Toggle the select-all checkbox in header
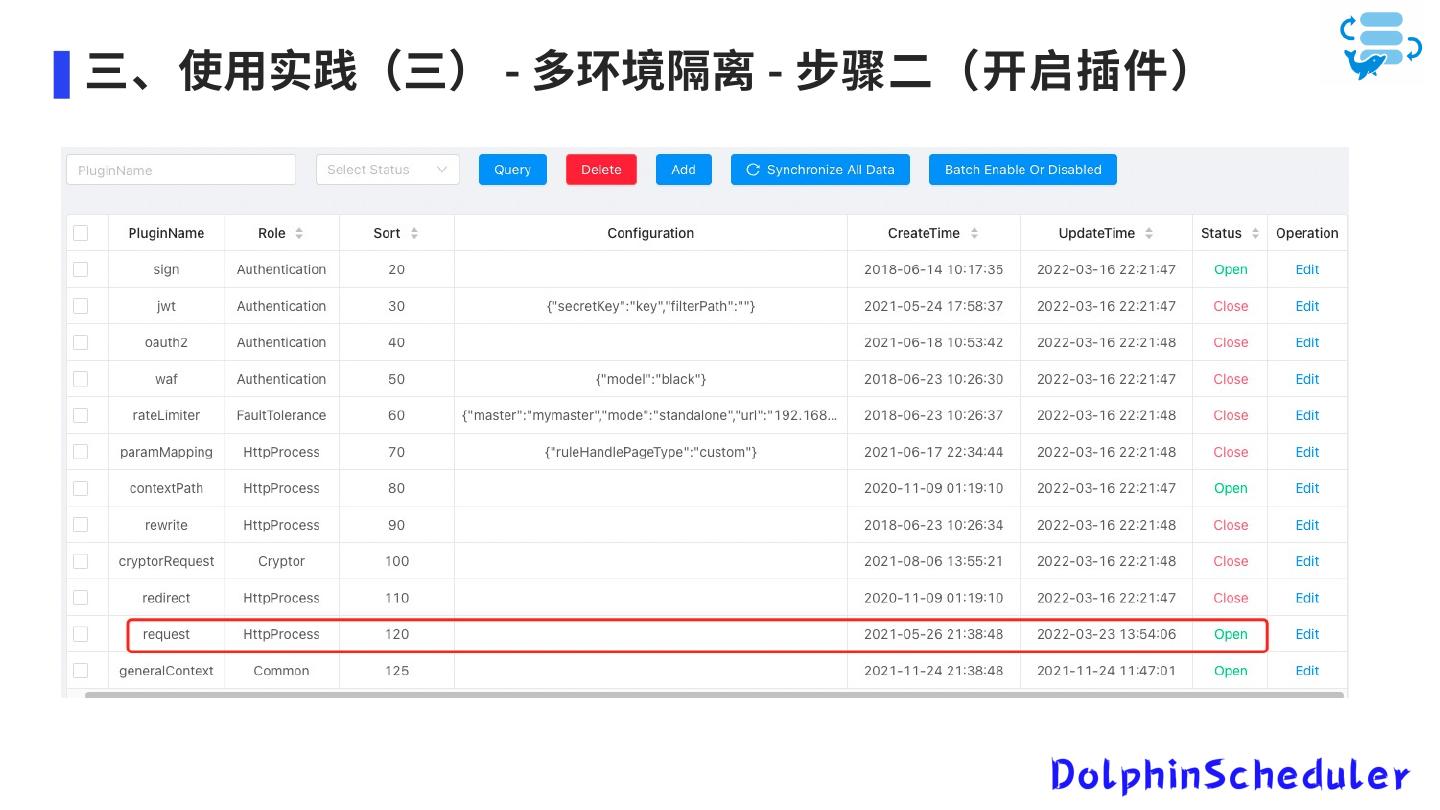The height and width of the screenshot is (810, 1440). [81, 233]
